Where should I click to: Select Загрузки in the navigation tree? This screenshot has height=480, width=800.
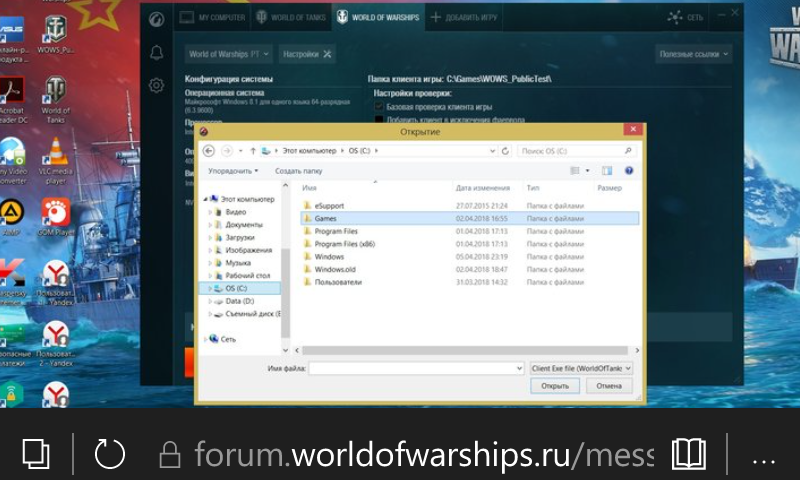(239, 237)
